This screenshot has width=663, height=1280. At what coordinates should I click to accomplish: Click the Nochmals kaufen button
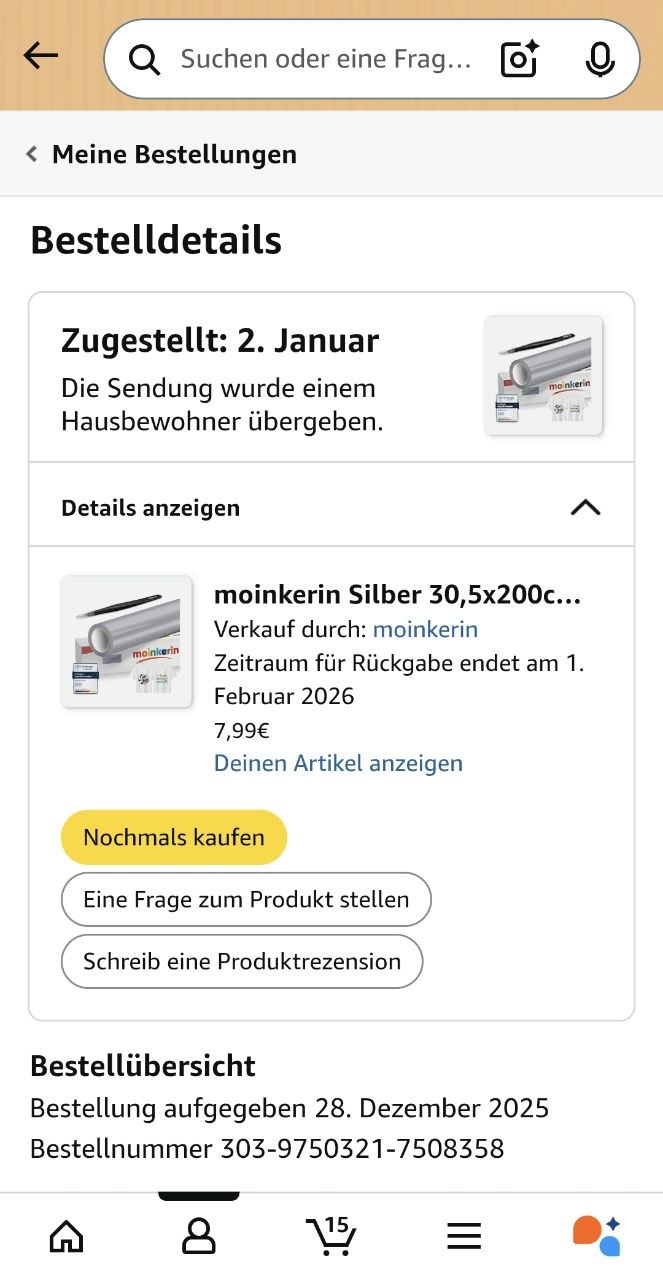[x=174, y=837]
